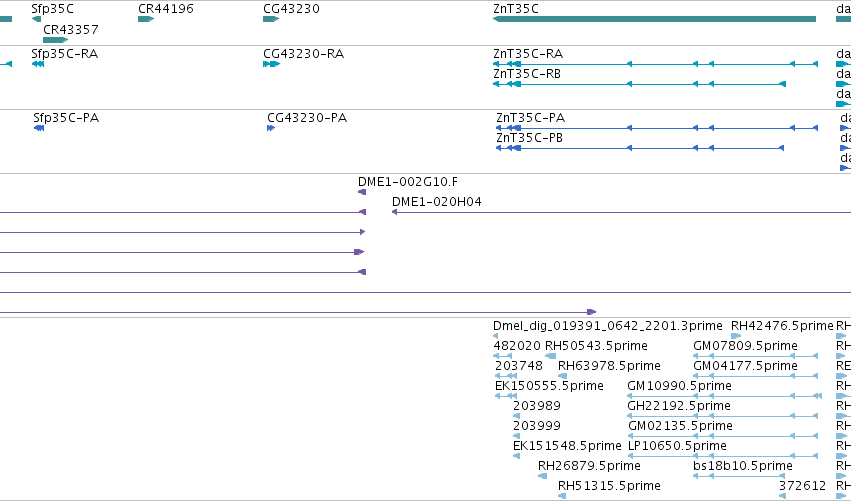Click the ZnT35C-RB transcript label

(x=527, y=74)
